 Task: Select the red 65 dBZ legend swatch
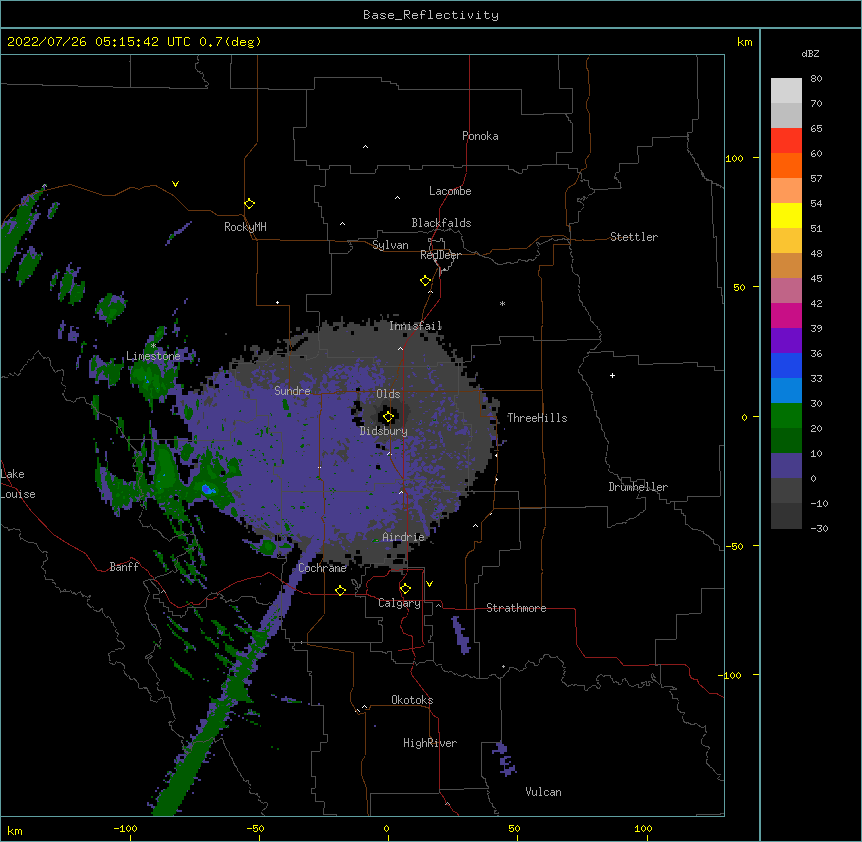pyautogui.click(x=786, y=141)
